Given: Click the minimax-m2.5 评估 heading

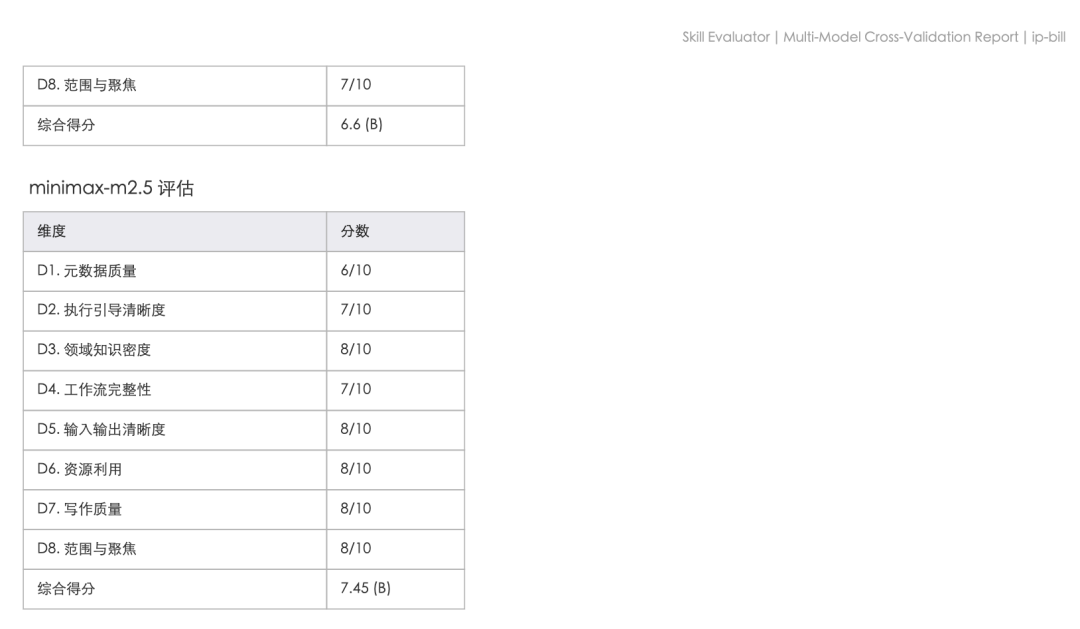Looking at the screenshot, I should coord(111,188).
